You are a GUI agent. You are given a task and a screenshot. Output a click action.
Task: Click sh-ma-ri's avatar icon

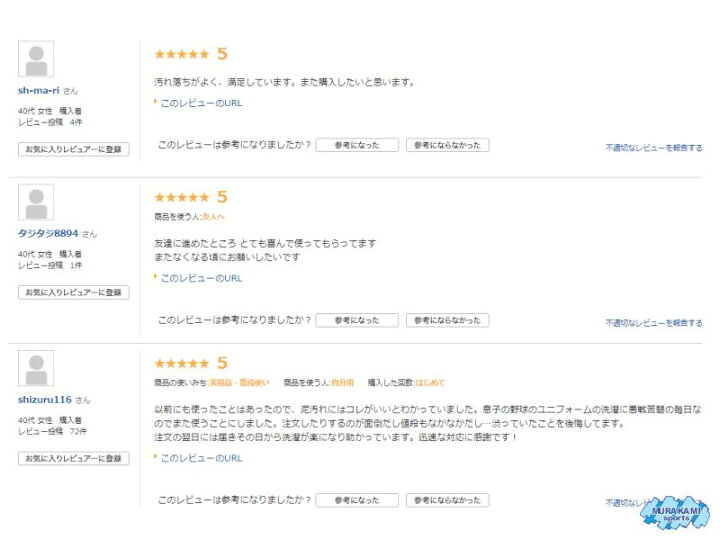tap(36, 59)
